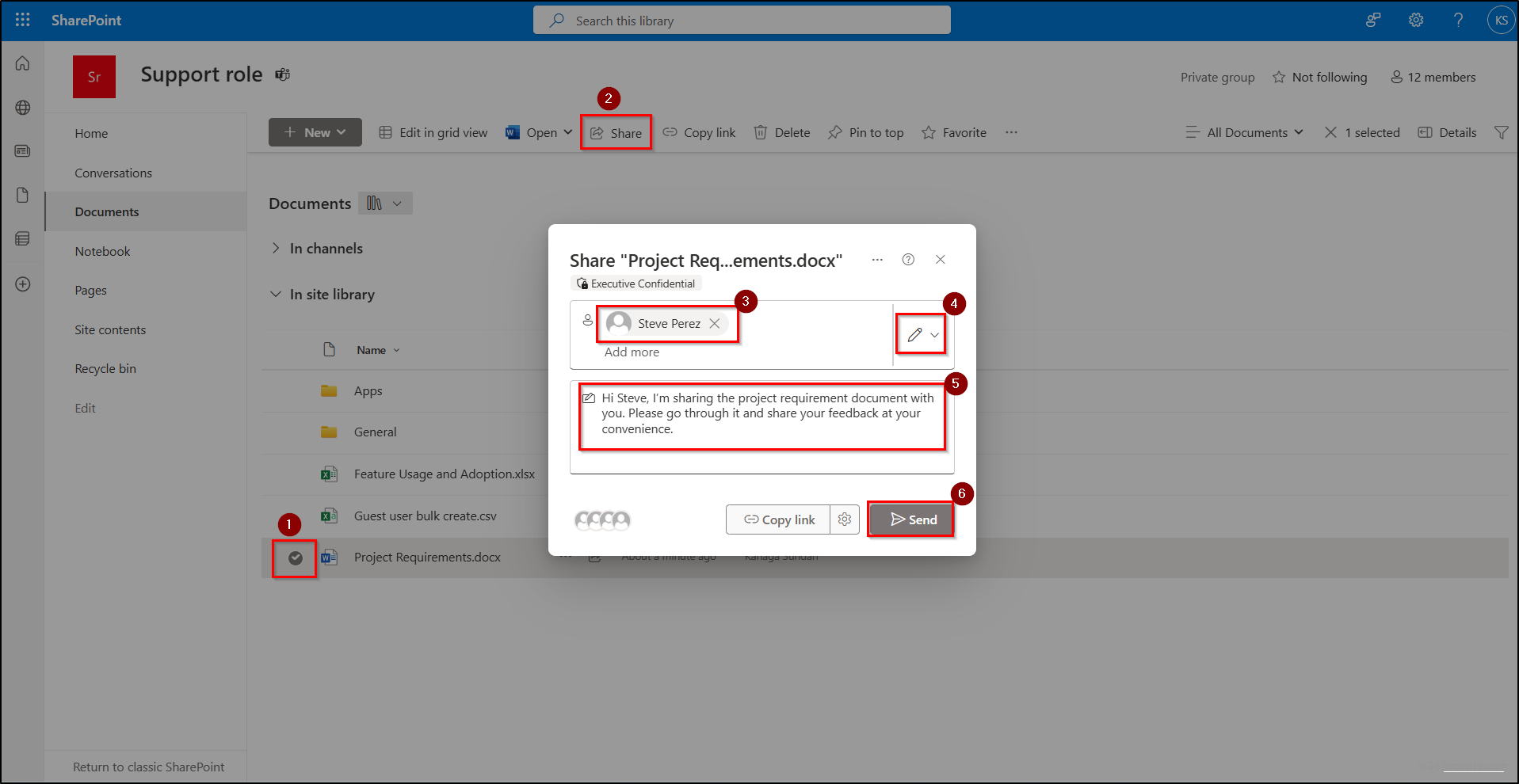Go to the Recycle bin page

click(105, 368)
